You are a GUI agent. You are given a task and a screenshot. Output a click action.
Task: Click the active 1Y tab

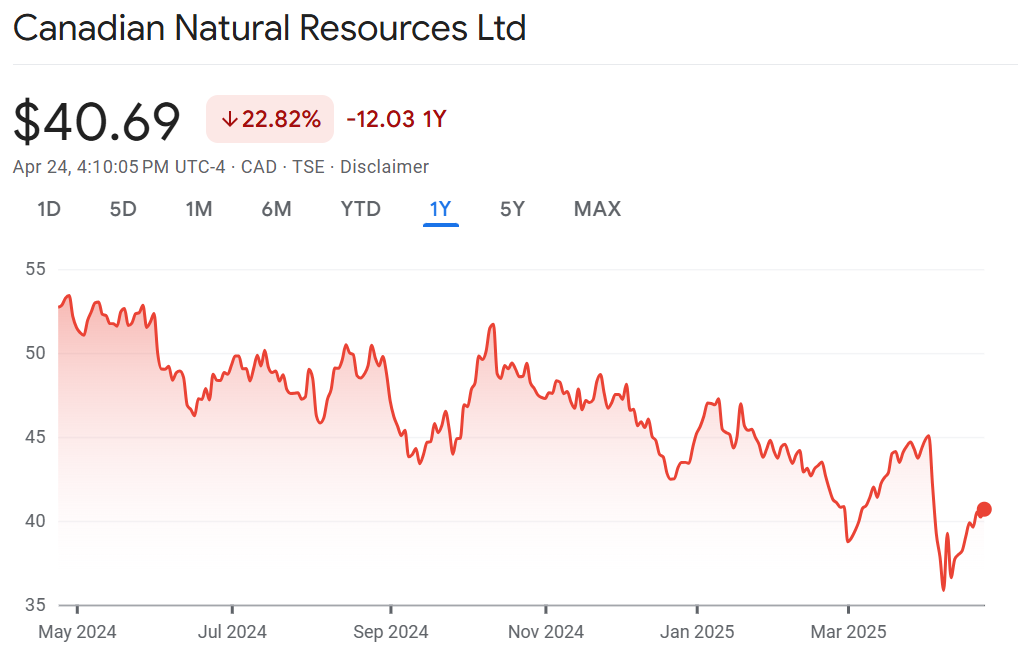(440, 209)
